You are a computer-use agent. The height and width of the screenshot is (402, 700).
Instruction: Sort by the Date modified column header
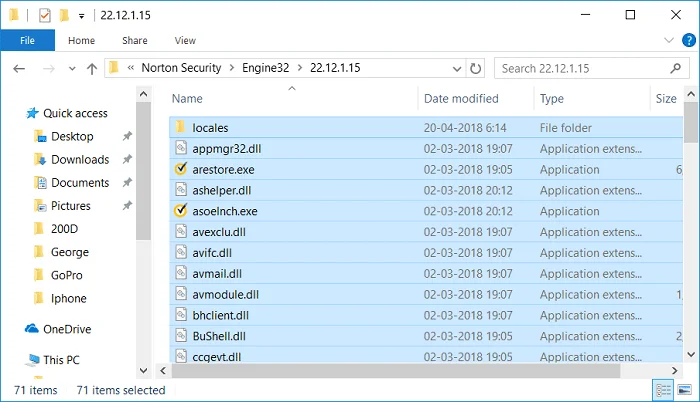[461, 99]
